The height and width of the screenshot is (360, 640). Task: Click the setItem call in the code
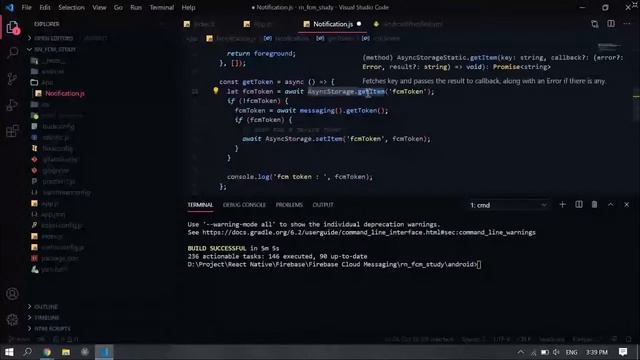[329, 139]
